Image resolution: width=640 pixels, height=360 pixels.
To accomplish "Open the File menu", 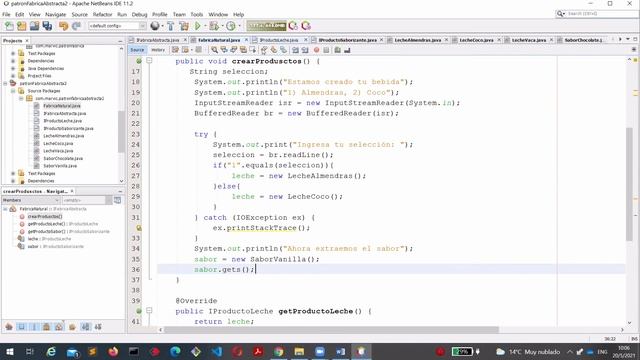I will click(x=6, y=14).
